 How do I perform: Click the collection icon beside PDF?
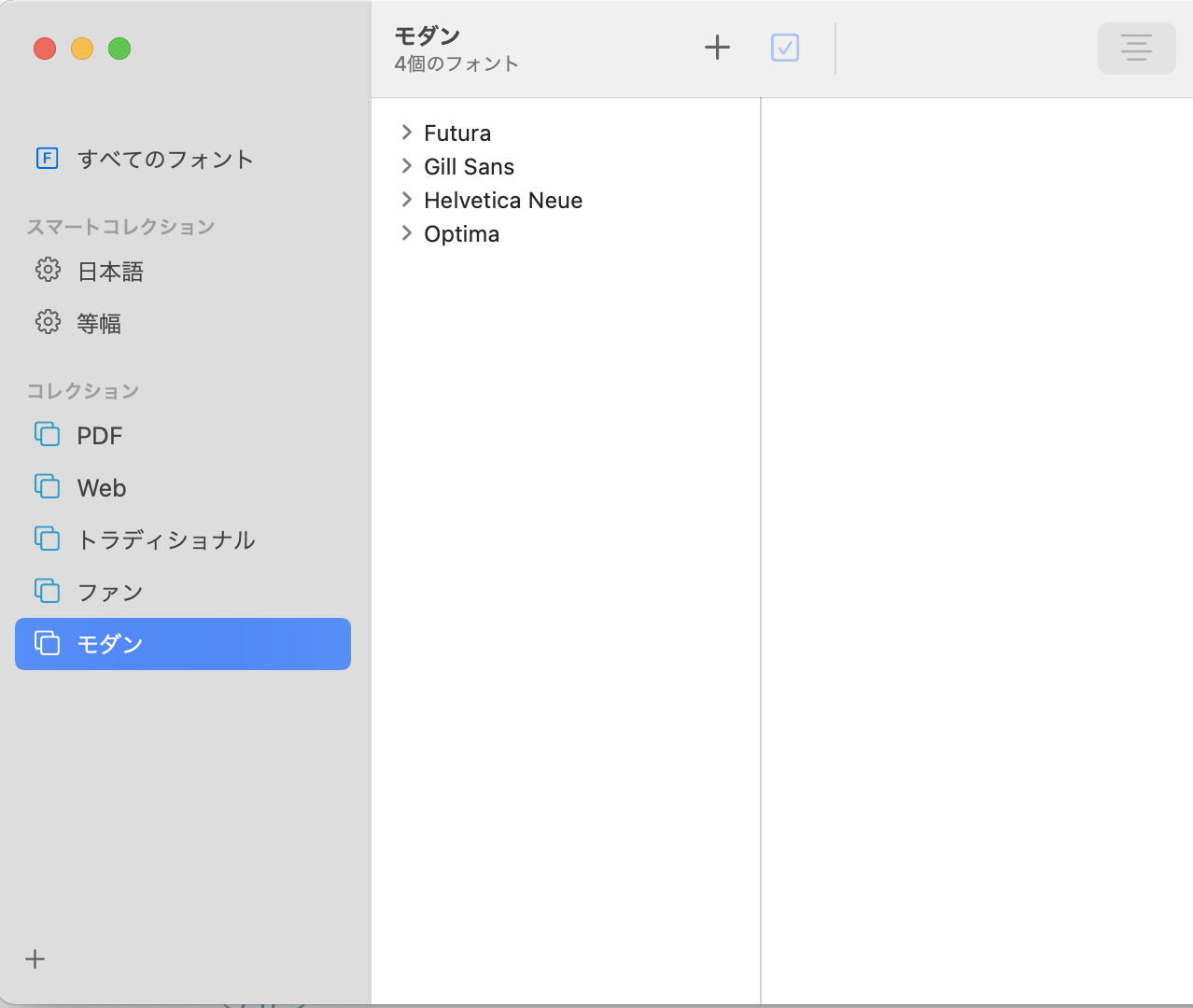pyautogui.click(x=47, y=434)
